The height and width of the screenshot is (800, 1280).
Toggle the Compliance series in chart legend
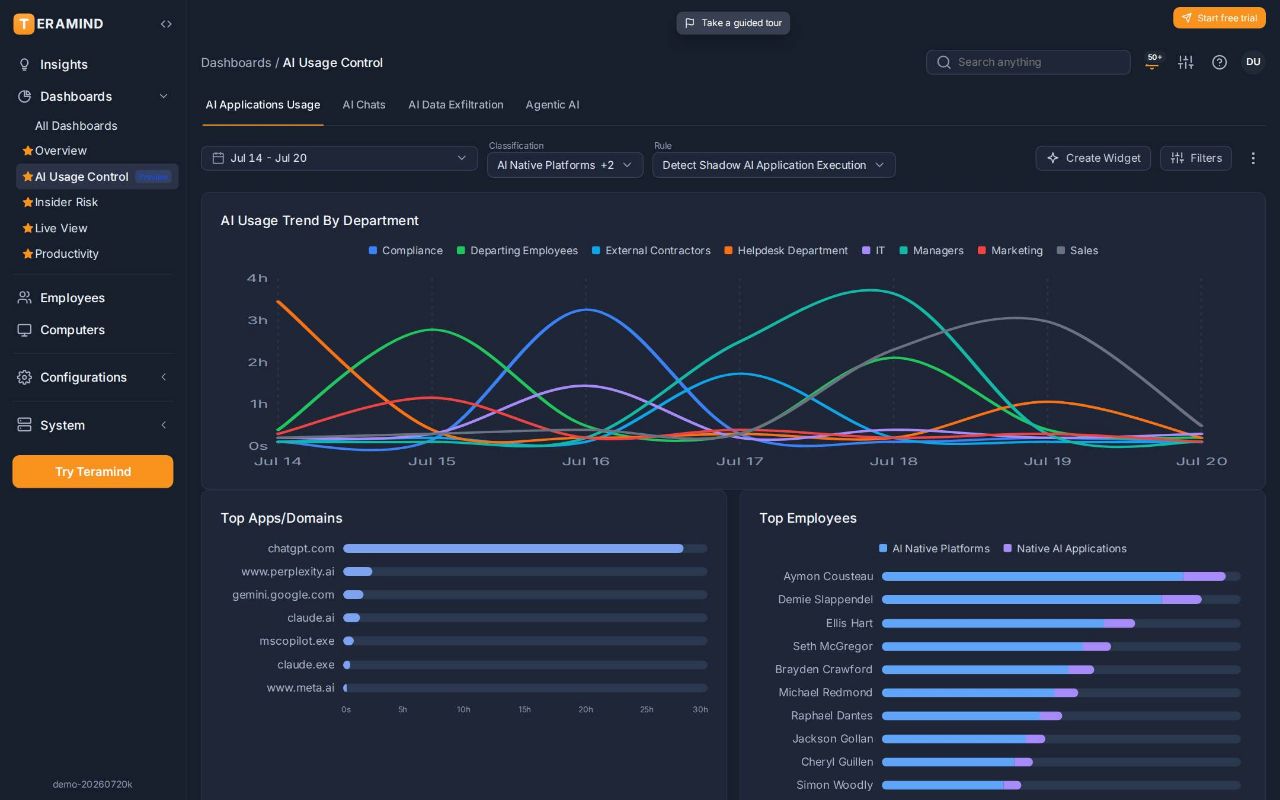(405, 251)
